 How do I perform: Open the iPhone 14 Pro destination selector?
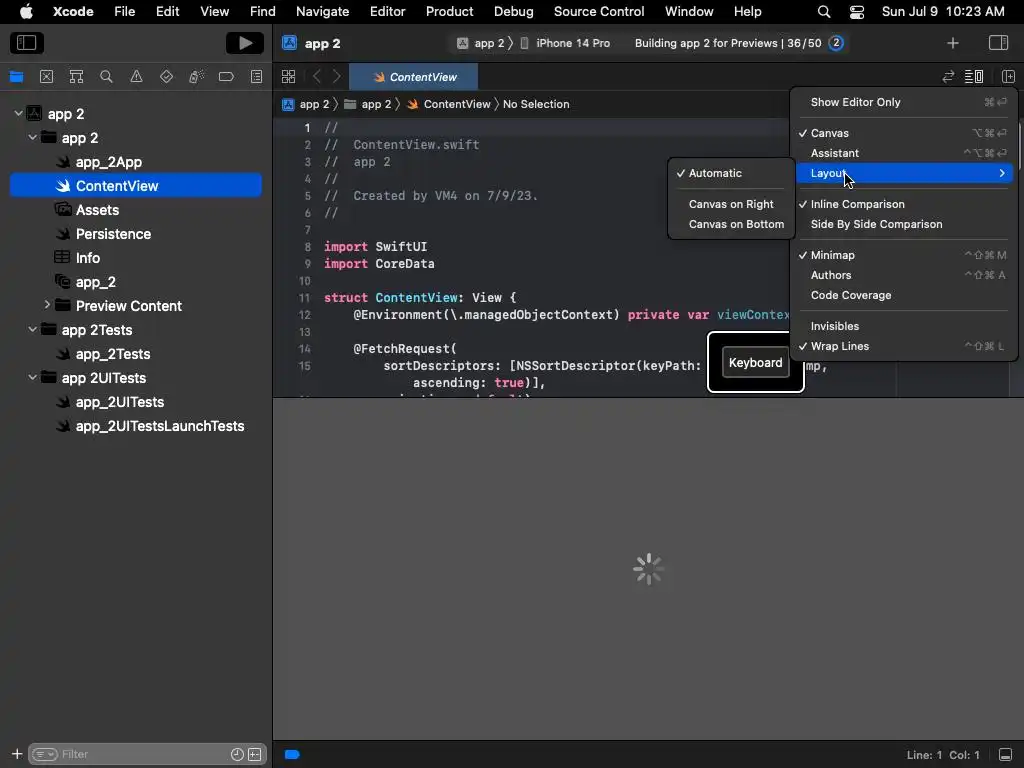point(565,43)
